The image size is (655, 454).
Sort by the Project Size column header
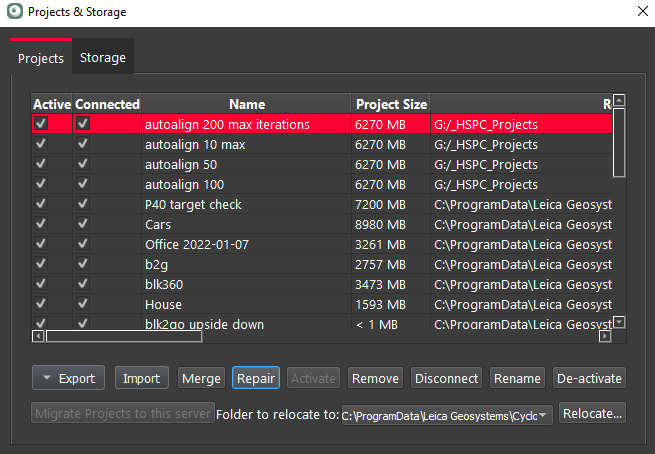pos(391,104)
